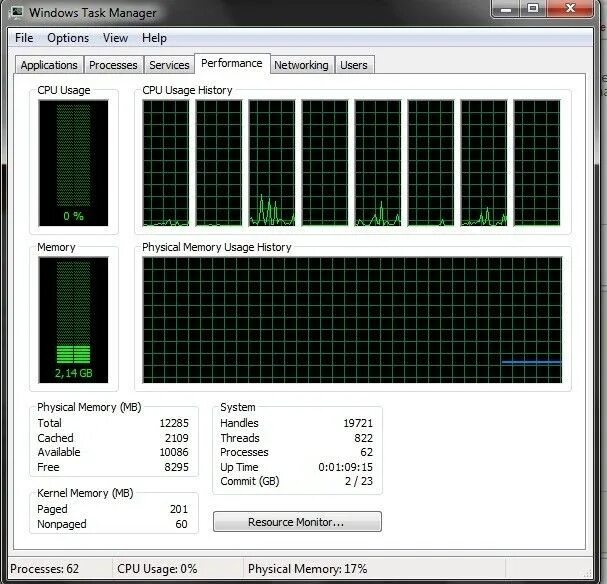The height and width of the screenshot is (584, 607).
Task: Switch to the Networking tab
Action: pyautogui.click(x=301, y=65)
